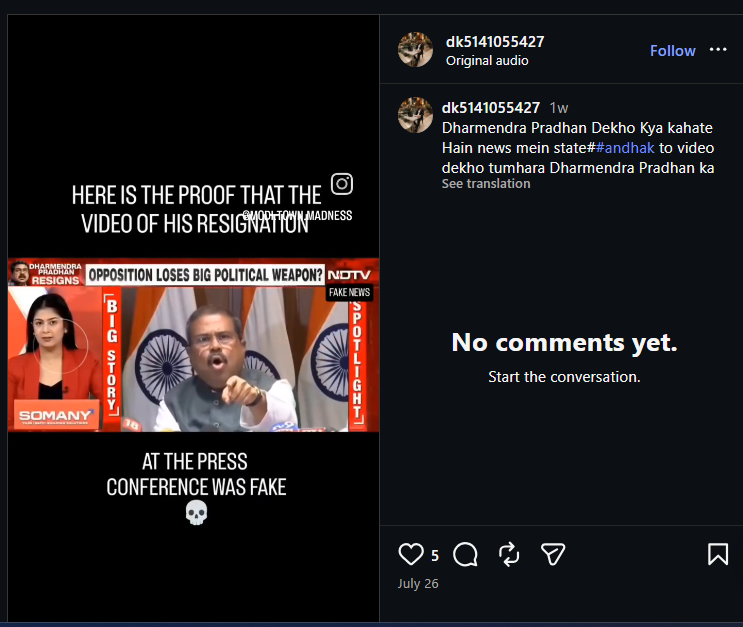Open Original audio link

point(487,61)
